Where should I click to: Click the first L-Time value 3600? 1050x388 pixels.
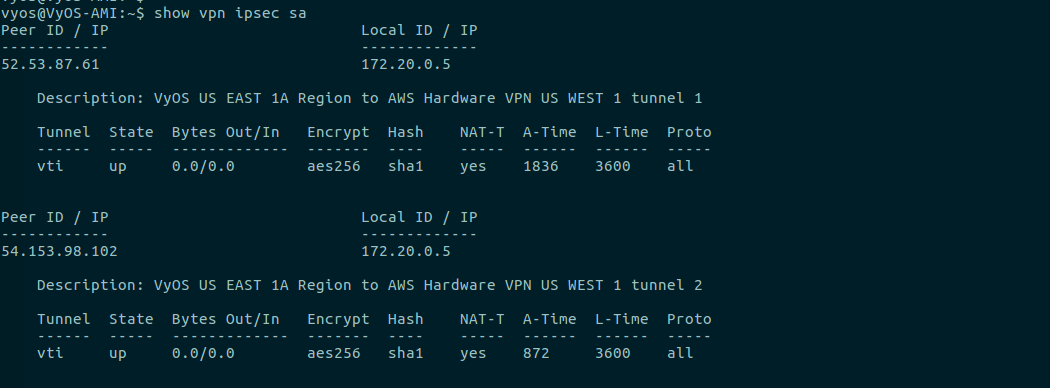(613, 166)
